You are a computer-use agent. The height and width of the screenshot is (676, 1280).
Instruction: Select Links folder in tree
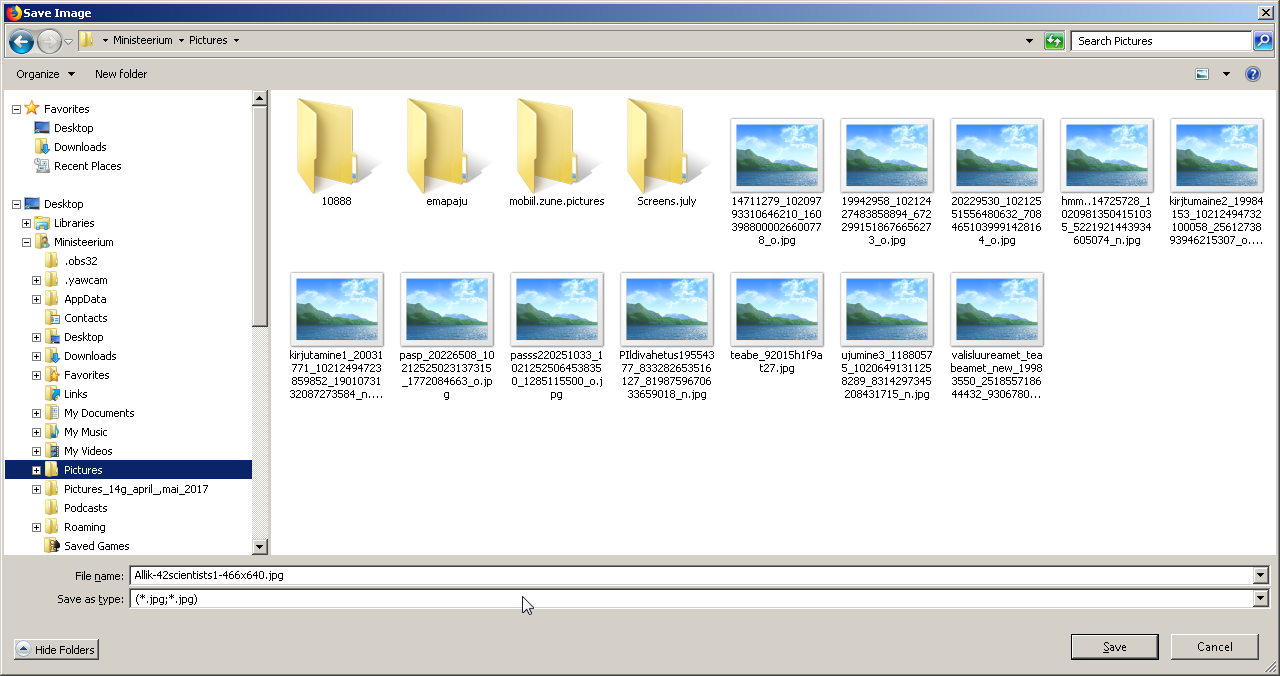[76, 394]
